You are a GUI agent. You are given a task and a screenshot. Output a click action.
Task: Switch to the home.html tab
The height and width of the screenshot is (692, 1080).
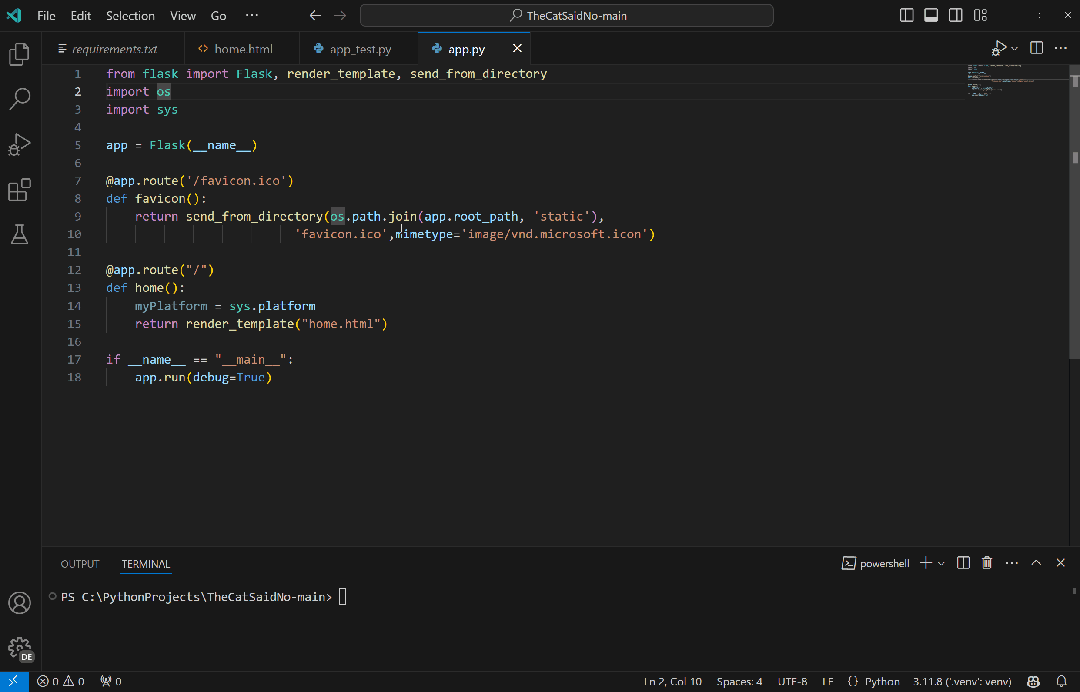(241, 47)
